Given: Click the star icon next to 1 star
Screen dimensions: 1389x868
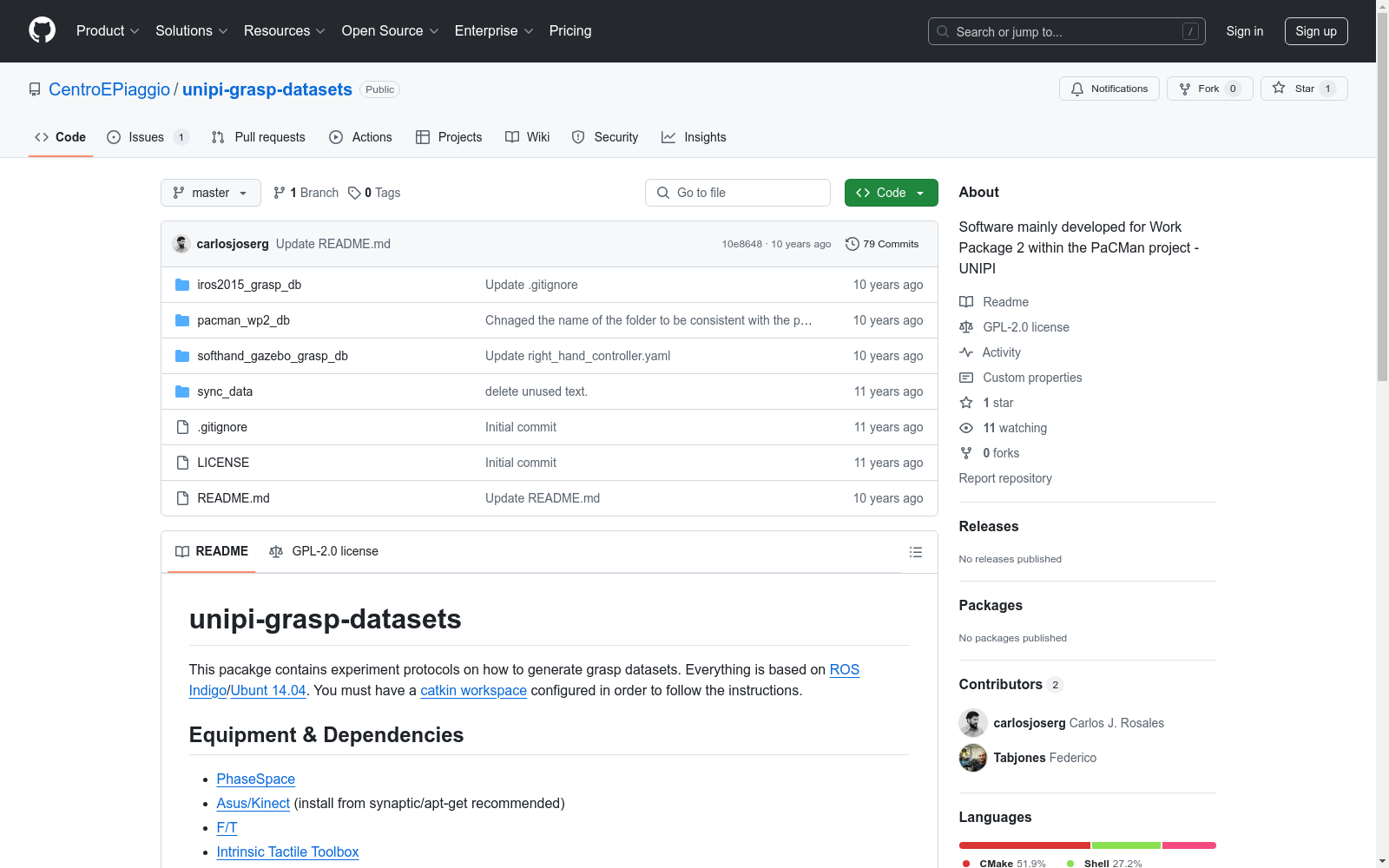Looking at the screenshot, I should point(966,403).
